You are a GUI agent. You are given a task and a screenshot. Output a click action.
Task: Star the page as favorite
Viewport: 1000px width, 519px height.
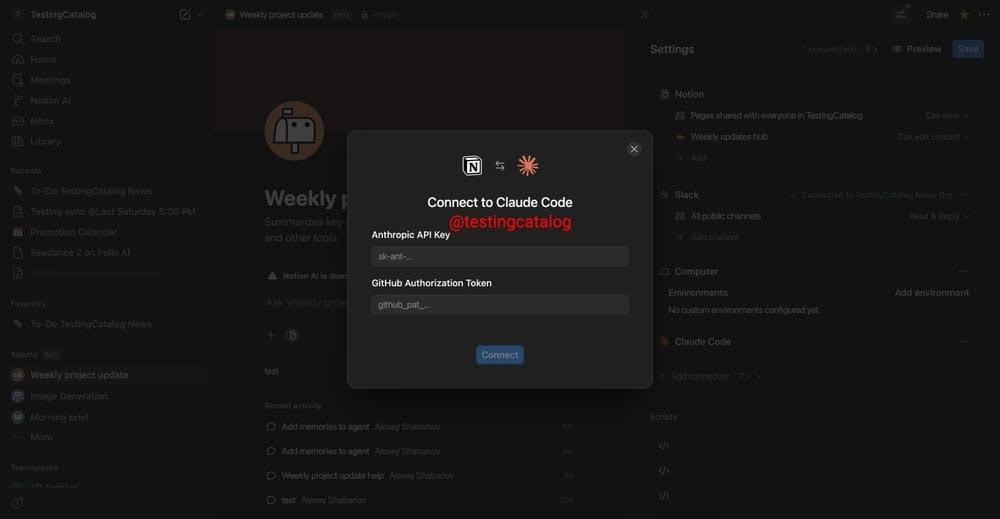coord(964,15)
